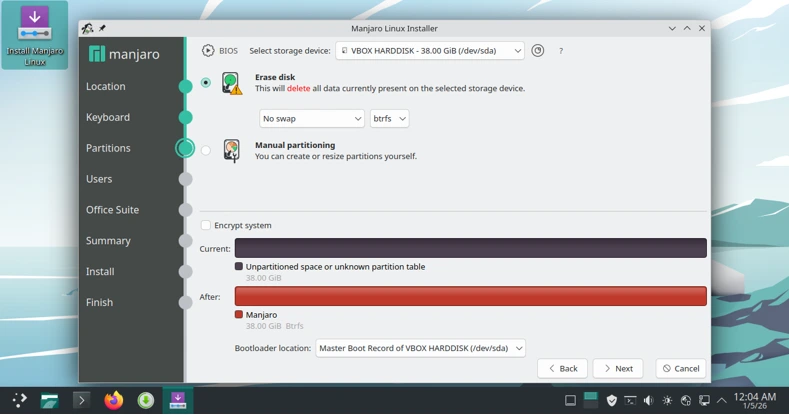The width and height of the screenshot is (789, 415).
Task: Launch the terminal from taskbar
Action: pos(82,400)
